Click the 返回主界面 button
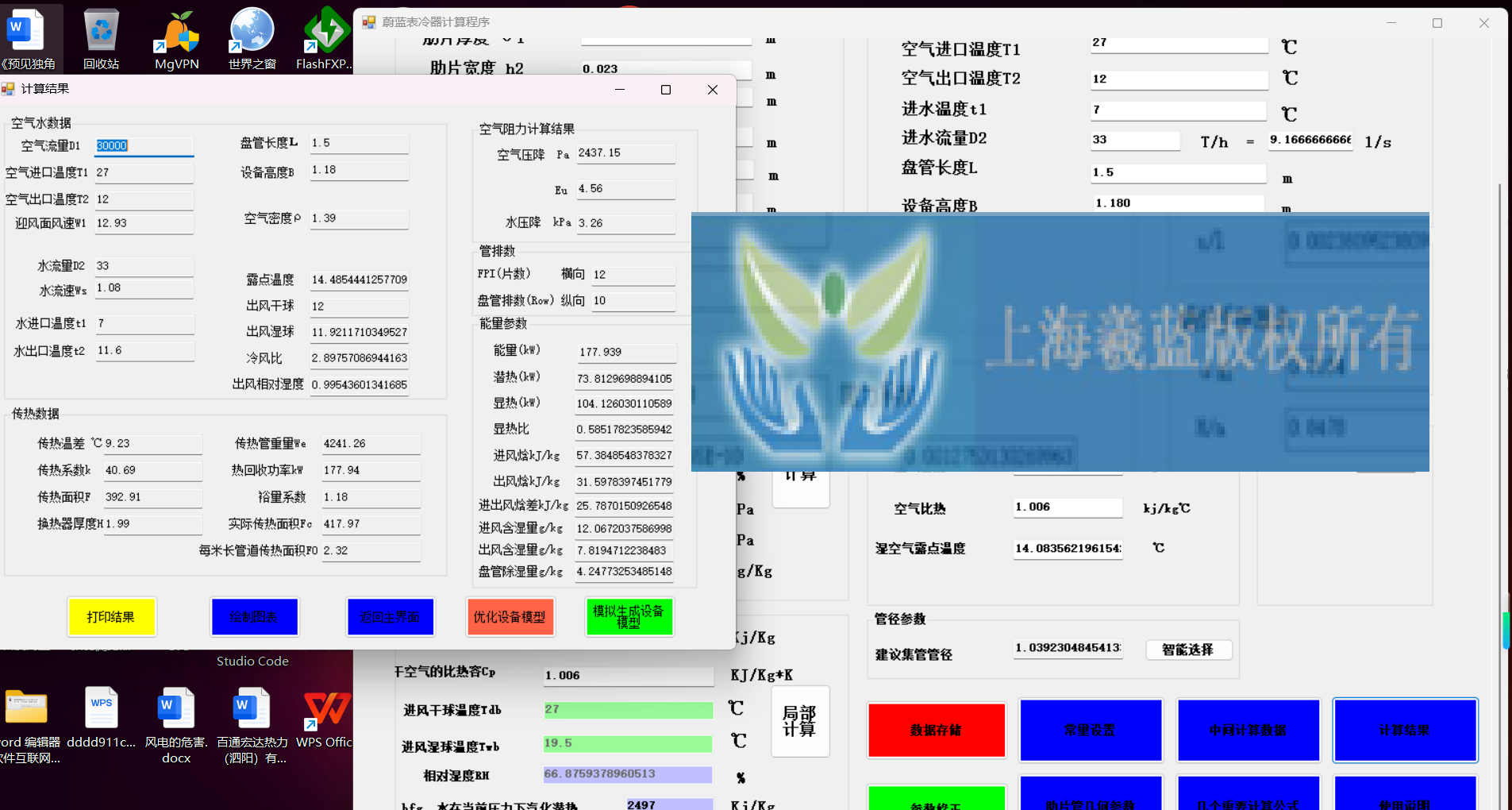 [x=390, y=617]
